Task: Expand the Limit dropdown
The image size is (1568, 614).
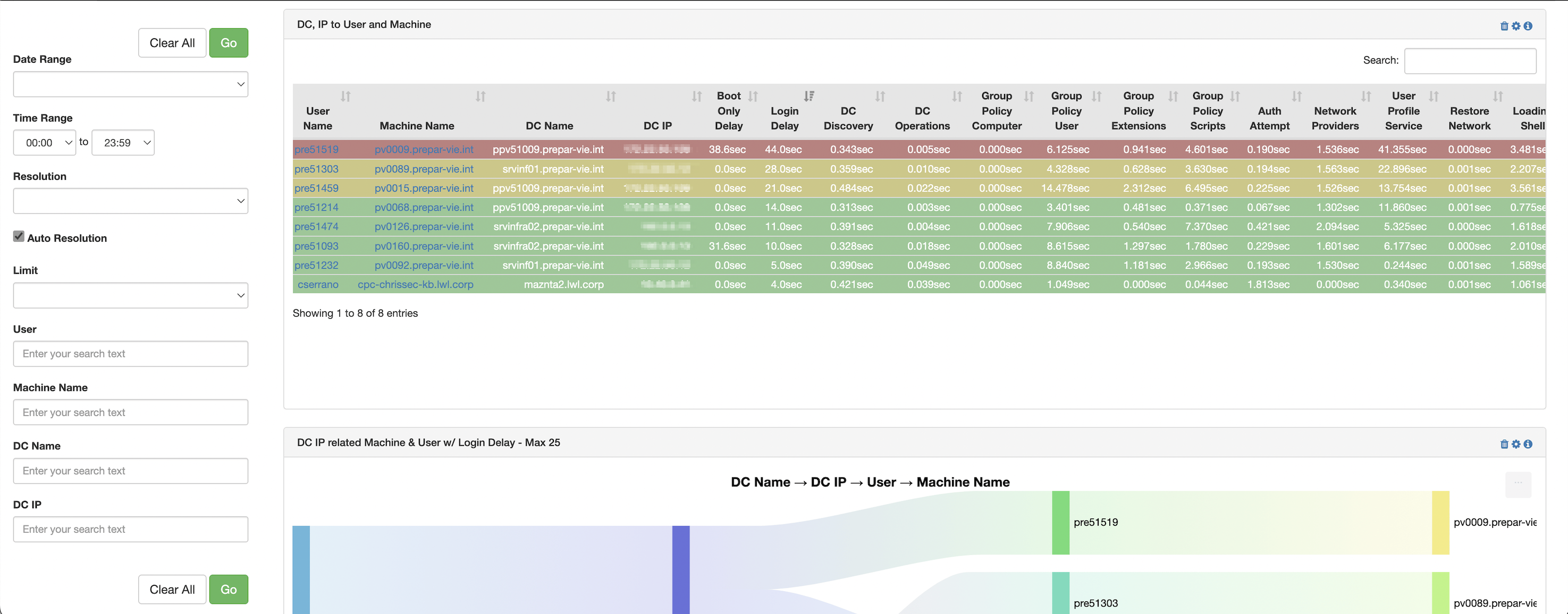Action: pyautogui.click(x=130, y=295)
